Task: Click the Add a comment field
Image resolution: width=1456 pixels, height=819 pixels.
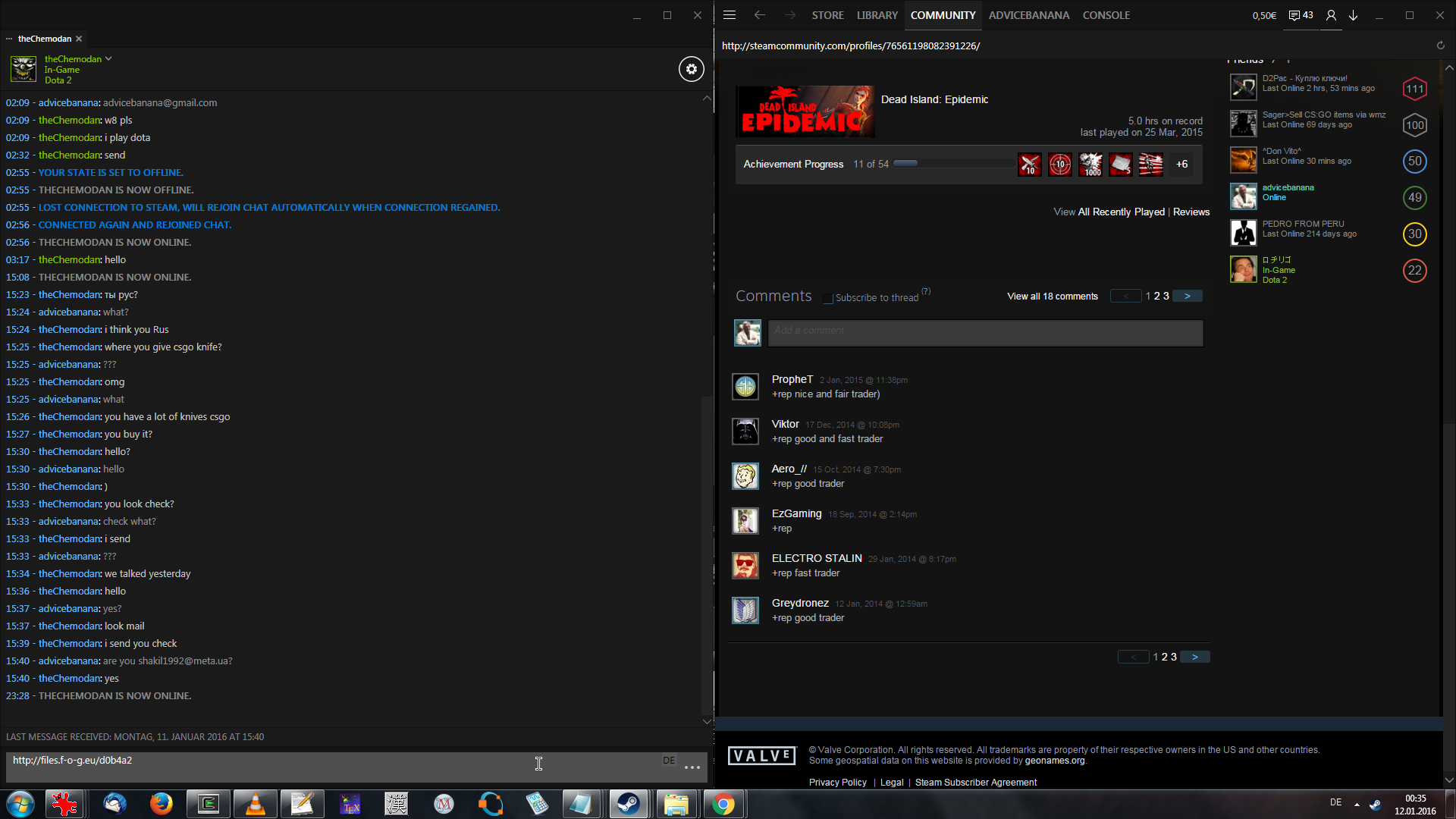Action: [x=984, y=333]
